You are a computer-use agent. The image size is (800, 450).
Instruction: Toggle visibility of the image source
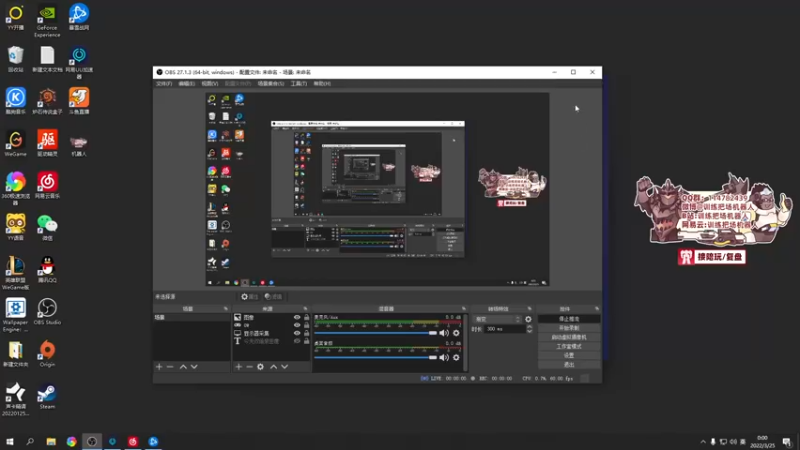297,317
